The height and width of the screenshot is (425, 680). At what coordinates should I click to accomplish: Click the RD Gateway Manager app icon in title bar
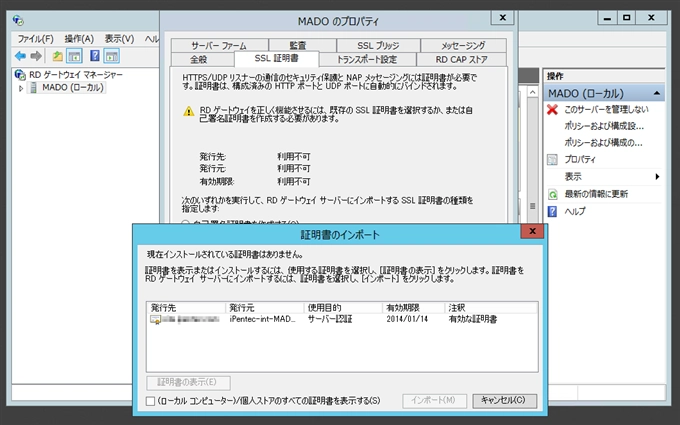18,20
